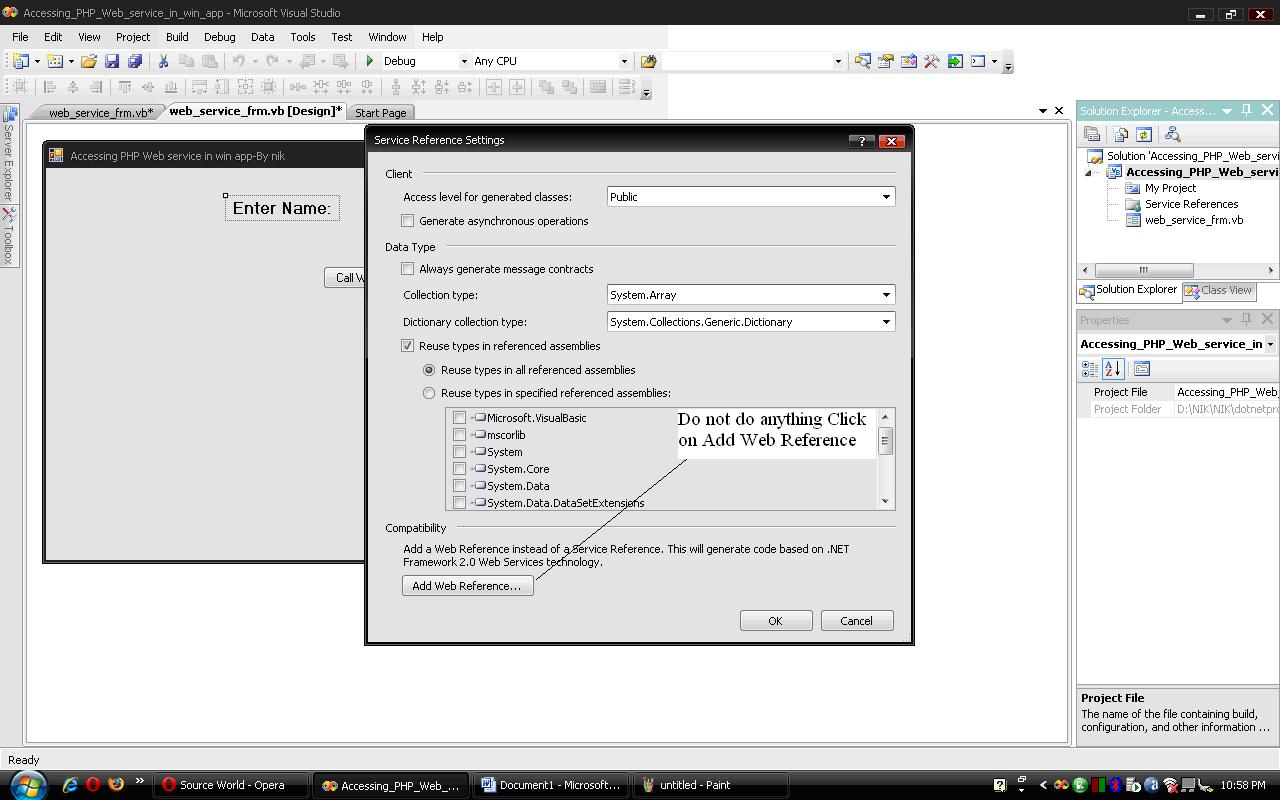
Task: Click the Cut scissors icon
Action: pos(163,61)
